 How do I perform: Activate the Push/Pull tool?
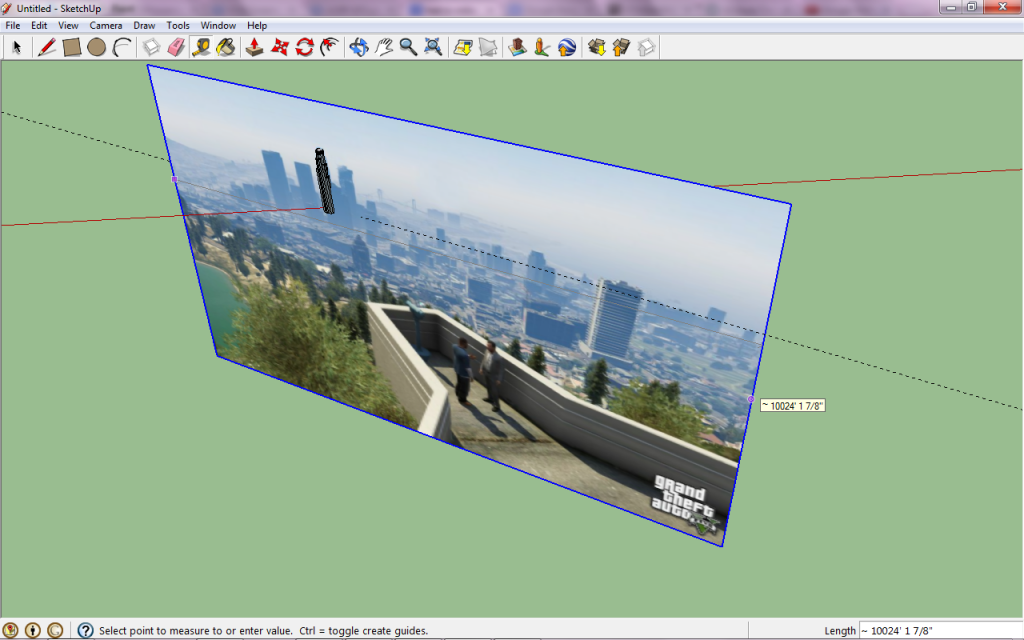255,47
